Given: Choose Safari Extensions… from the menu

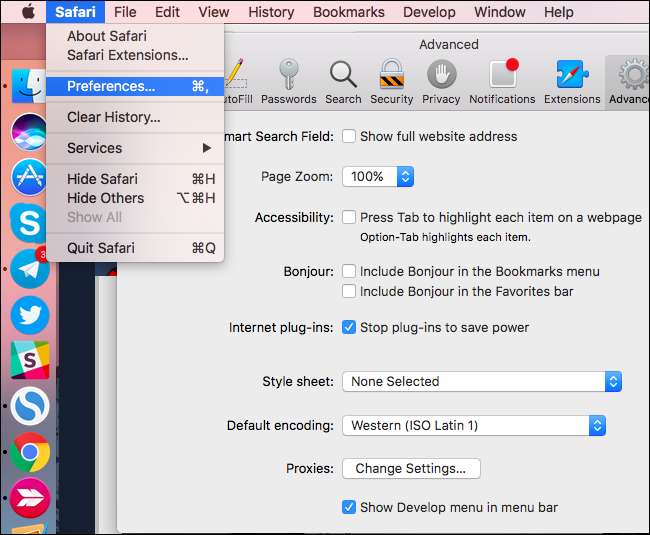Looking at the screenshot, I should [135, 55].
